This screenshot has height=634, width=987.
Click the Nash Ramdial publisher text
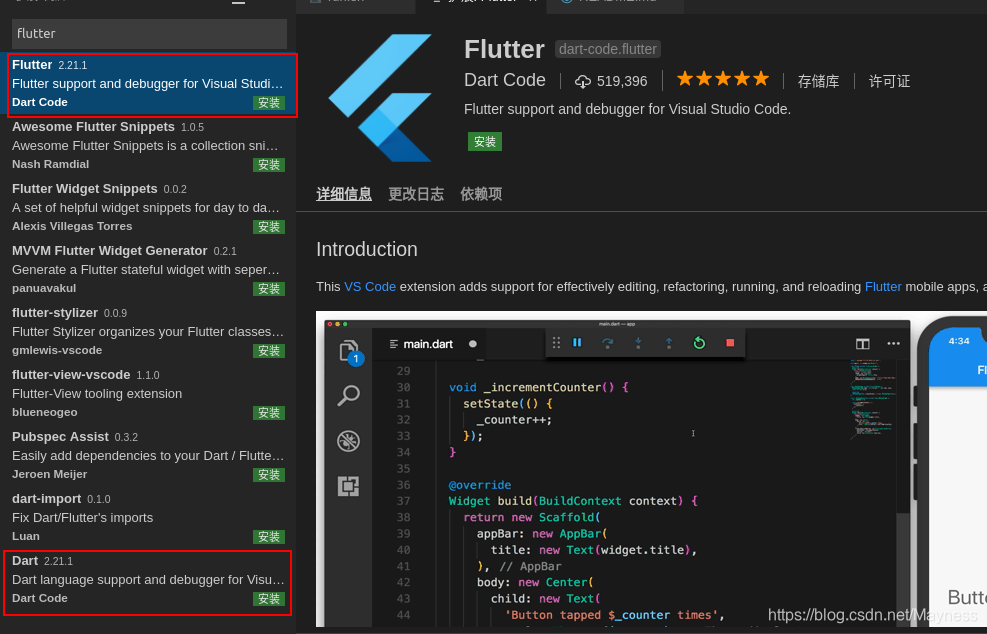[50, 164]
